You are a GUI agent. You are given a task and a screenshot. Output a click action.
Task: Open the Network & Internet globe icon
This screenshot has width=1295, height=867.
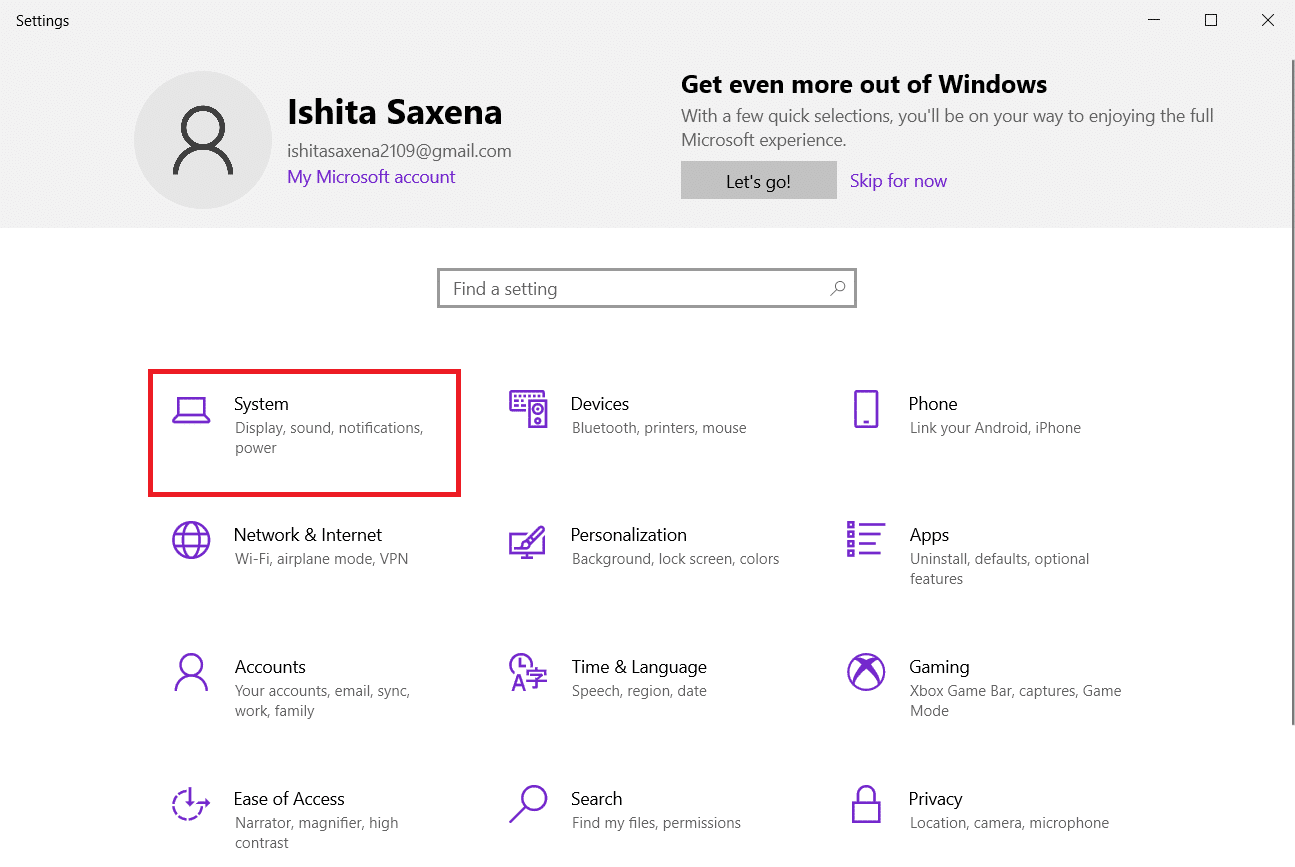(191, 540)
